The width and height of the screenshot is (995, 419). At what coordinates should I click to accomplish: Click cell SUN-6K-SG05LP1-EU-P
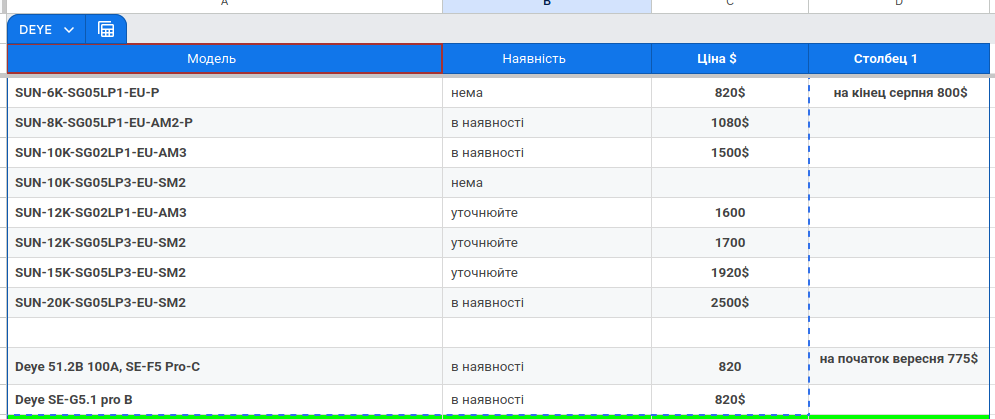(x=225, y=93)
